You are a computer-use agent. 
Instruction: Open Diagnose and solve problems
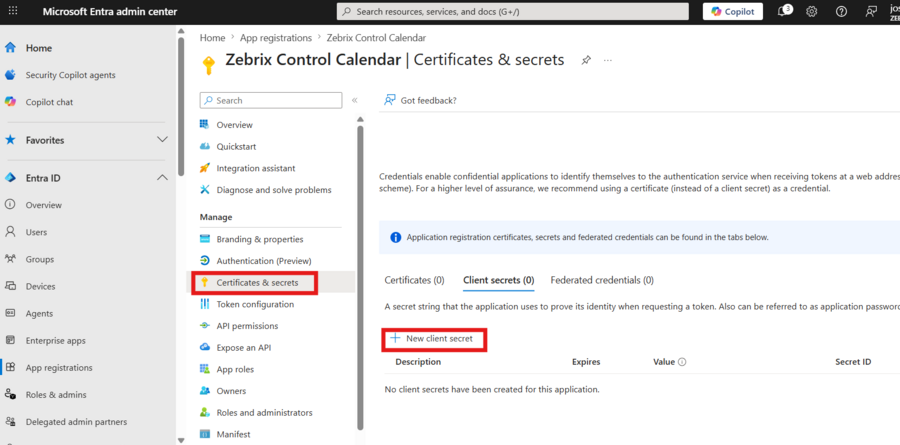pos(273,189)
